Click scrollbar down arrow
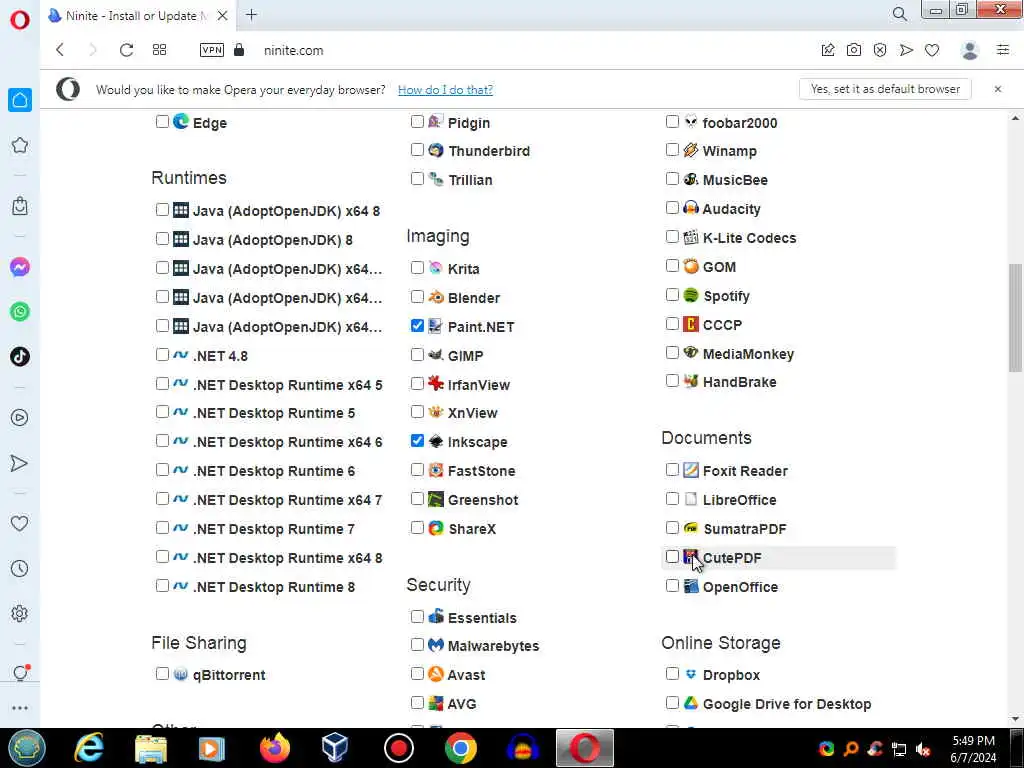The height and width of the screenshot is (768, 1024). point(1015,720)
